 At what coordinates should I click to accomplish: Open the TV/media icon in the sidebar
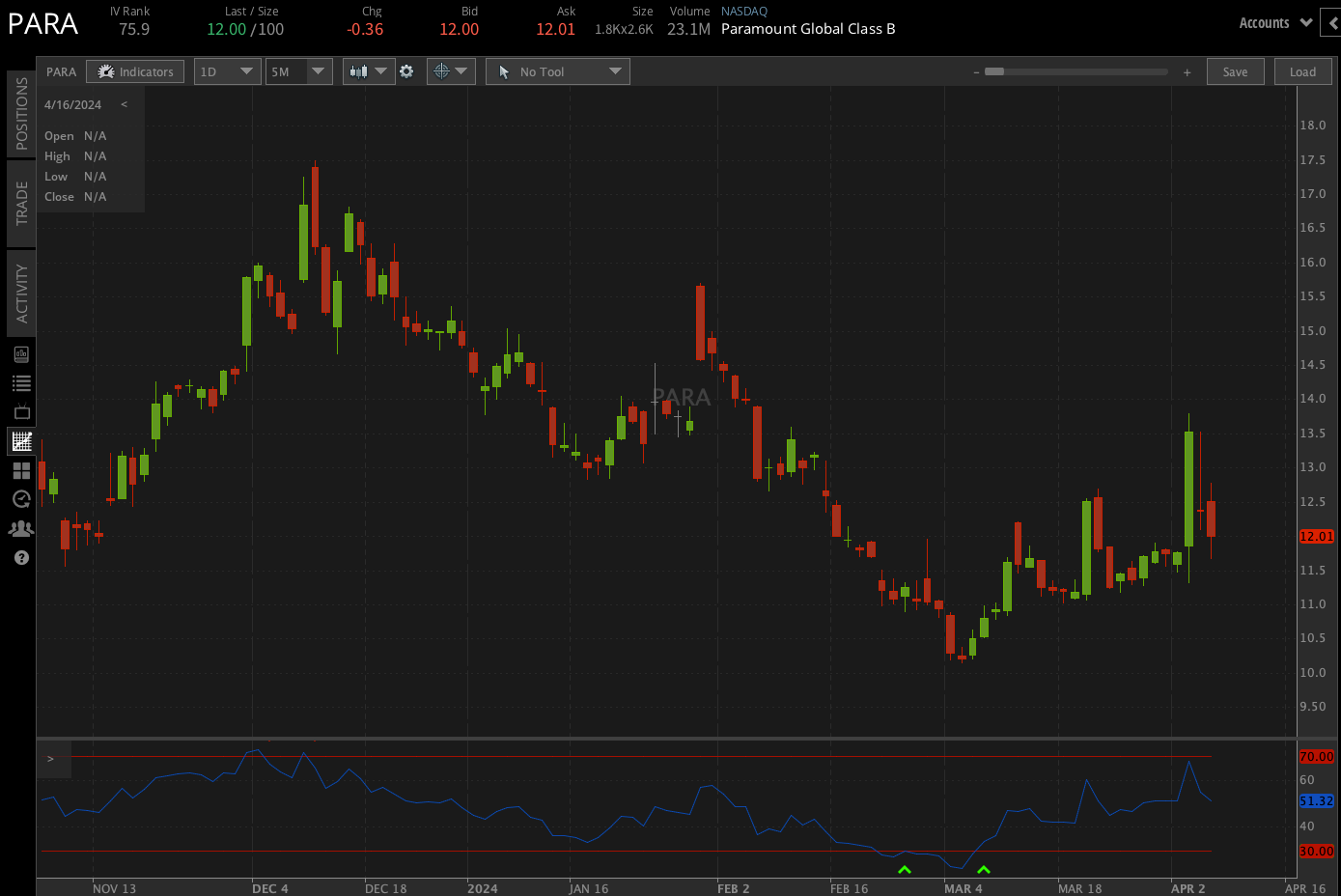(20, 412)
